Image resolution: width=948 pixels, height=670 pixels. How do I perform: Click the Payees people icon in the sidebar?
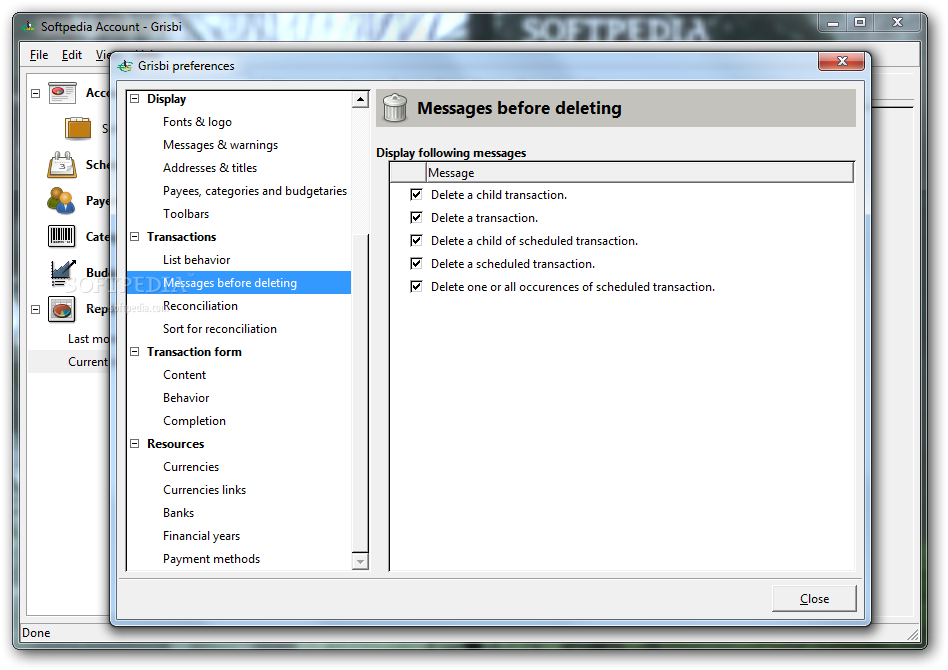61,201
